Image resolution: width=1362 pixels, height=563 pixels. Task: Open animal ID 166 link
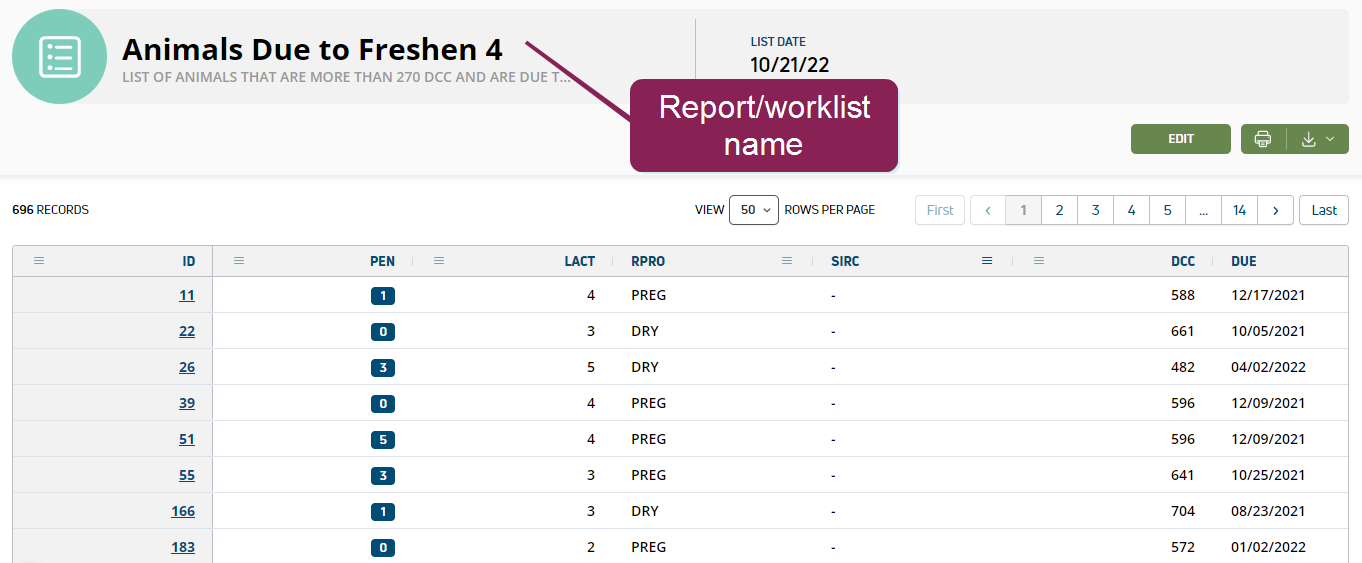pyautogui.click(x=183, y=511)
